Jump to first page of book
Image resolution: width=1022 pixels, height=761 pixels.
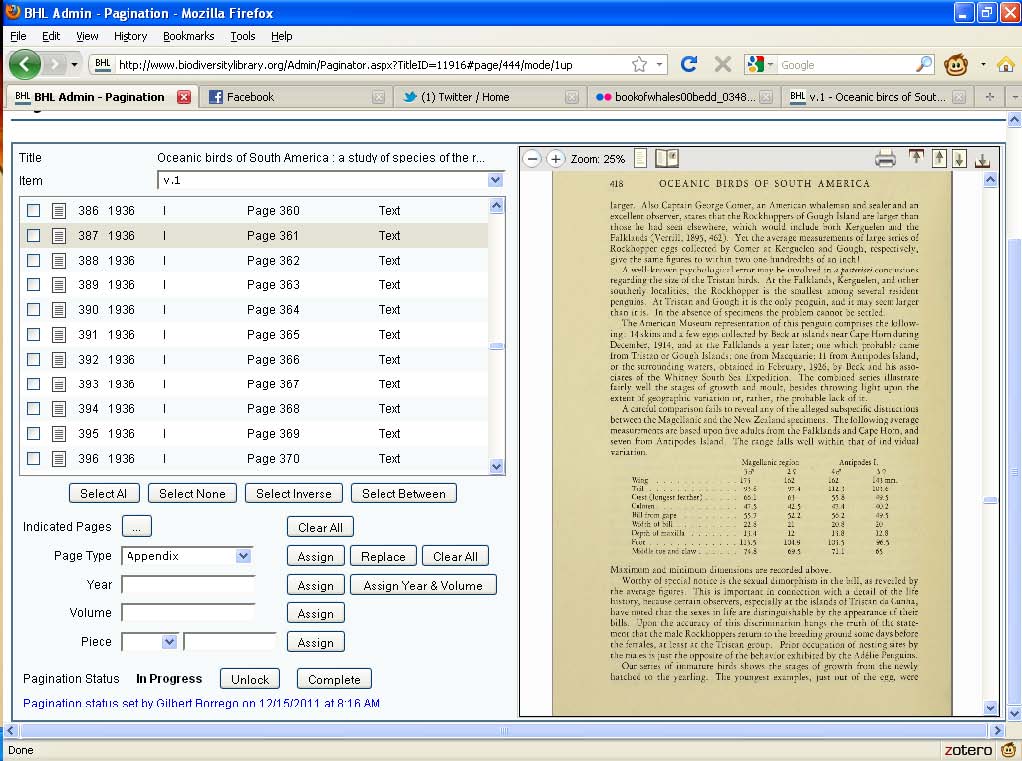tap(916, 158)
